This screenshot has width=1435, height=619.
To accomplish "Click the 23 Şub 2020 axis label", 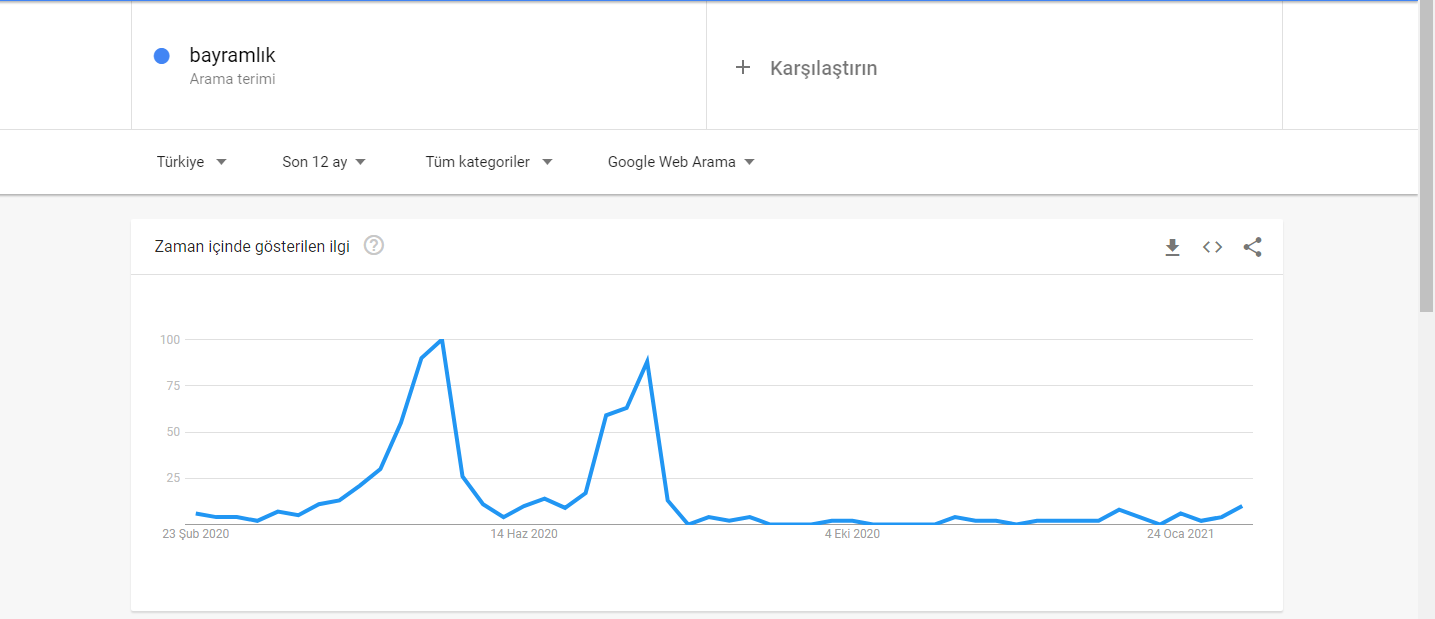I will [x=196, y=534].
